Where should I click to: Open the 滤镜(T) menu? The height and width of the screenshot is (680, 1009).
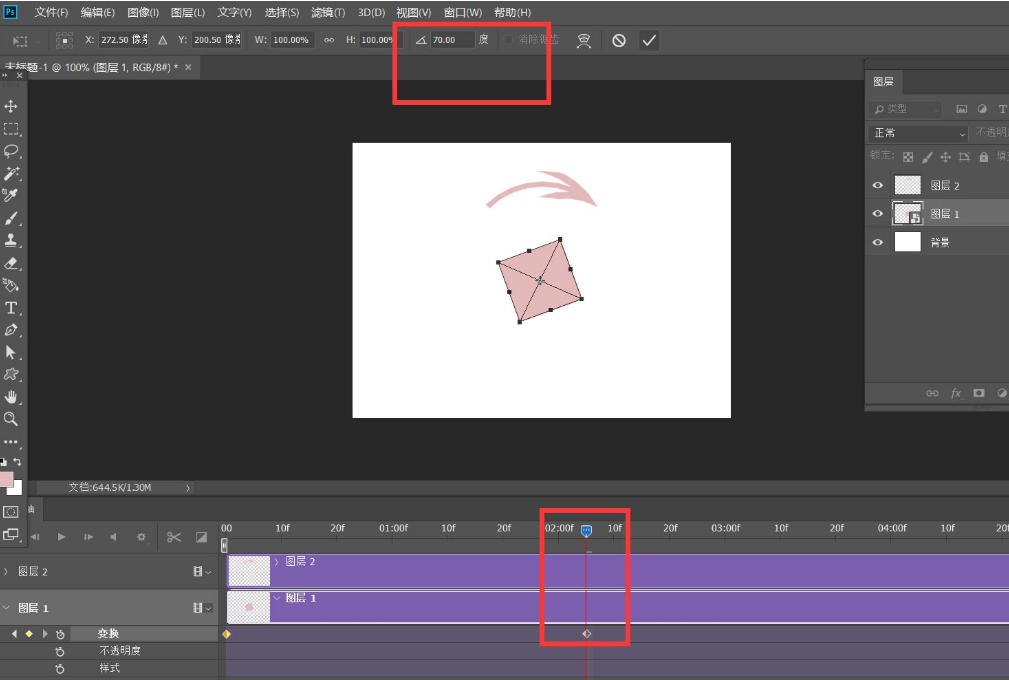[x=328, y=13]
